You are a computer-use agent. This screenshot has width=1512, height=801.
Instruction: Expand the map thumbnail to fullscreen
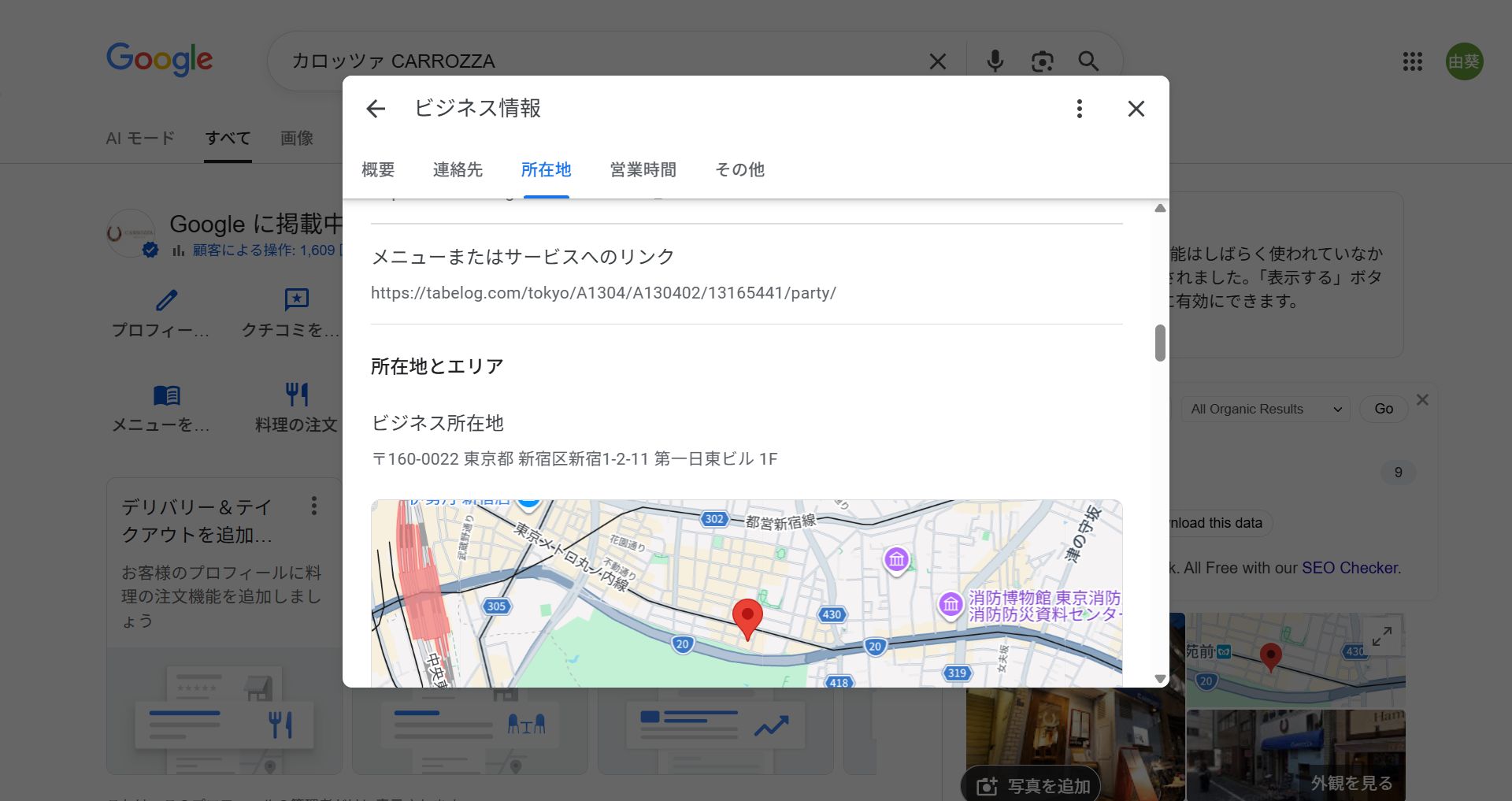point(1381,636)
